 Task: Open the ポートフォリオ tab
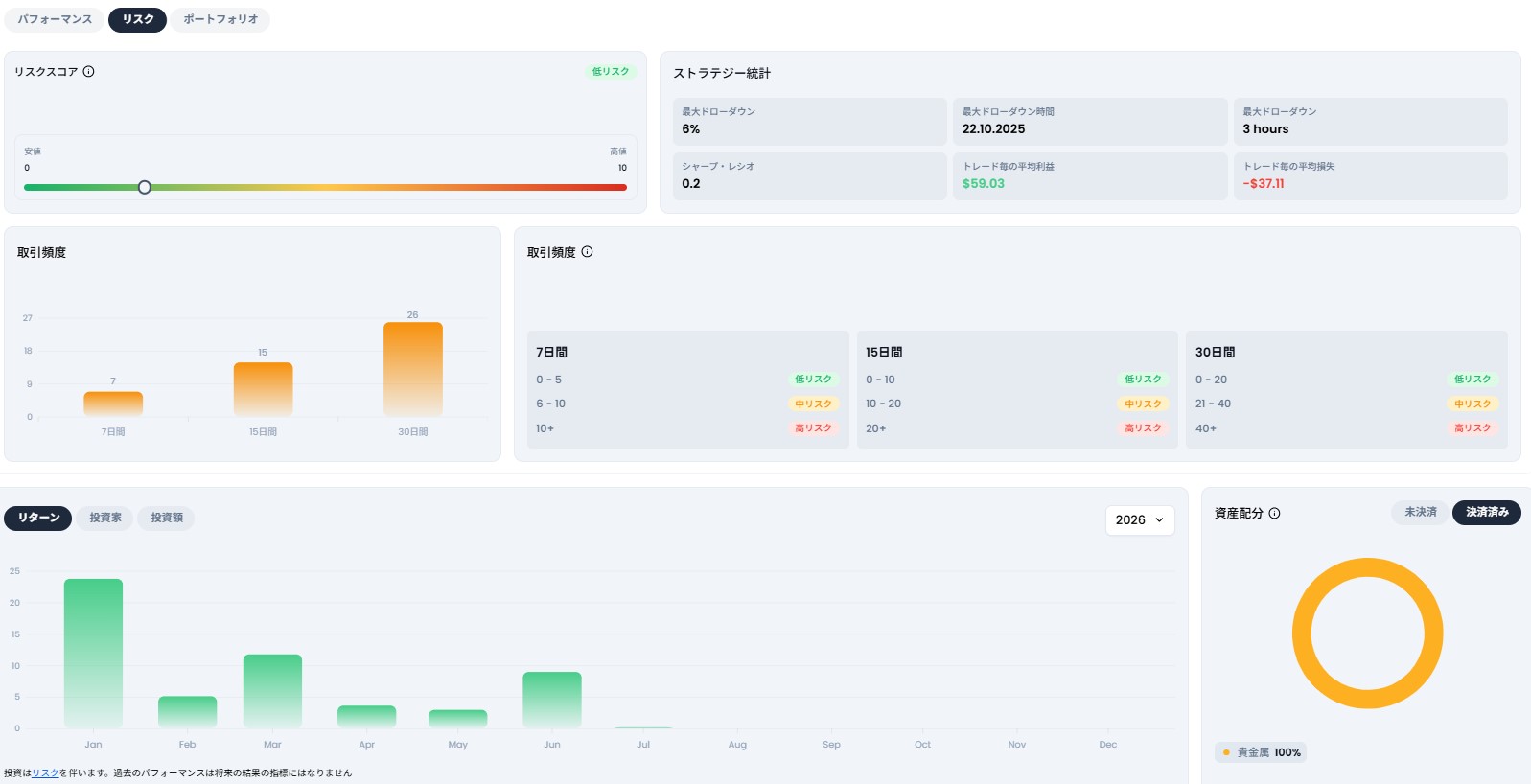coord(220,19)
